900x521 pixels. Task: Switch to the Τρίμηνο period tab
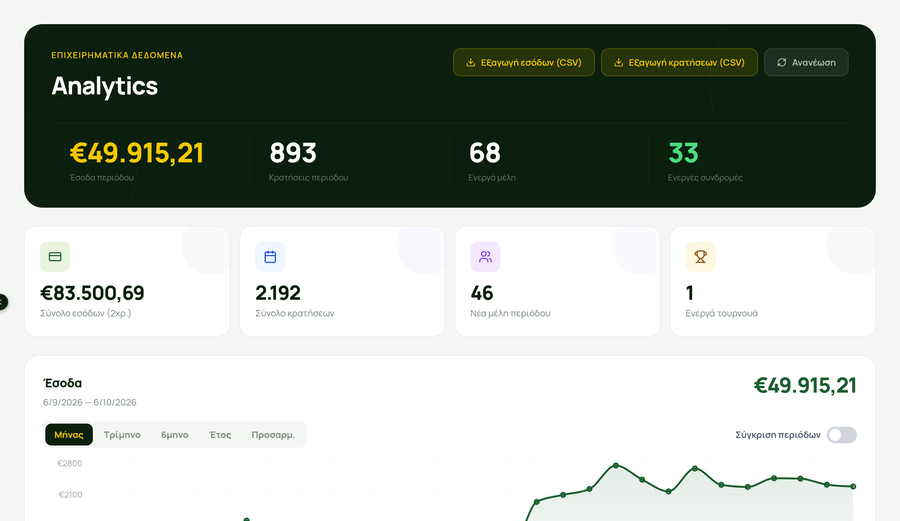[122, 435]
